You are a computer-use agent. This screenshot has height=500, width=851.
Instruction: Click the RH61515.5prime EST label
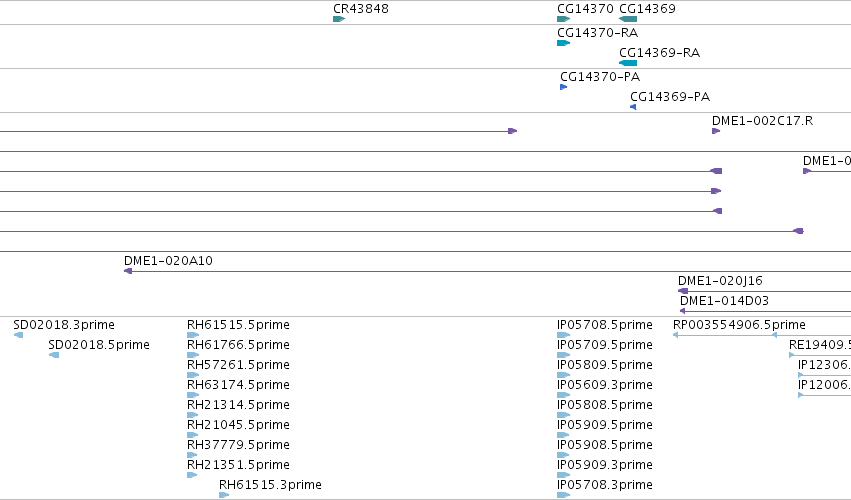point(238,325)
